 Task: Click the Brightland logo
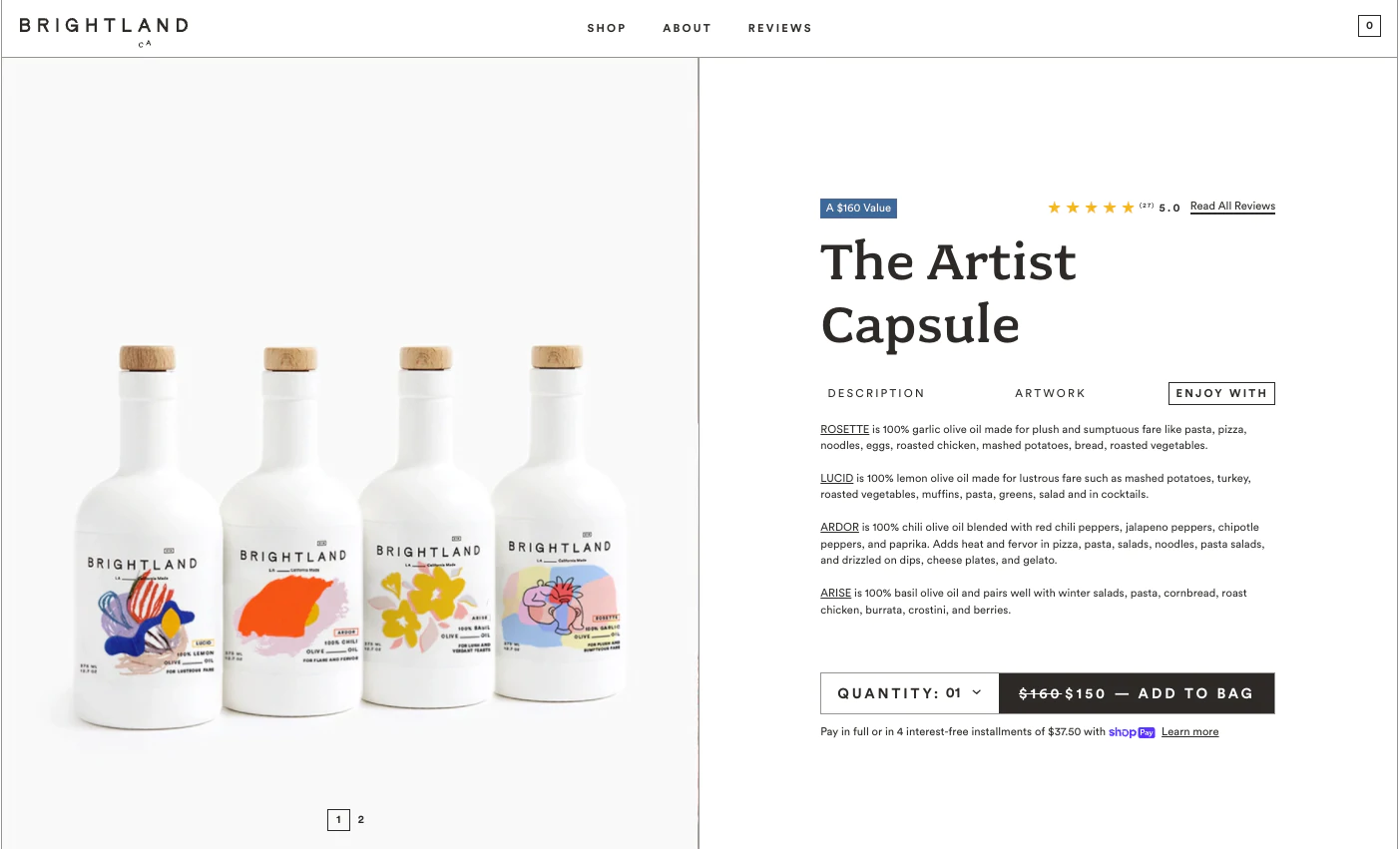point(104,27)
